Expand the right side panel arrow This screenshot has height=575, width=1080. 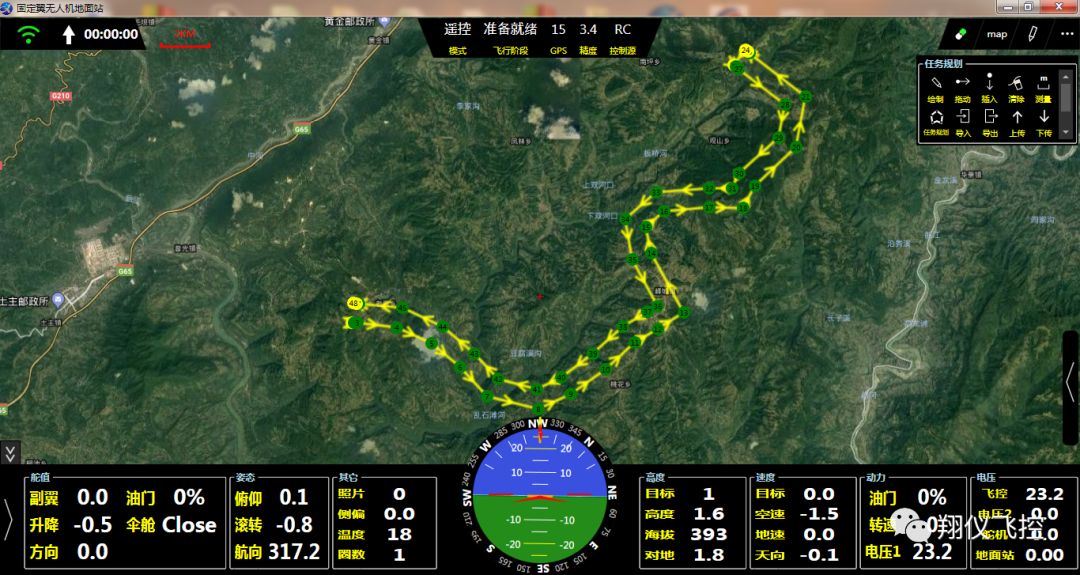pos(1070,380)
